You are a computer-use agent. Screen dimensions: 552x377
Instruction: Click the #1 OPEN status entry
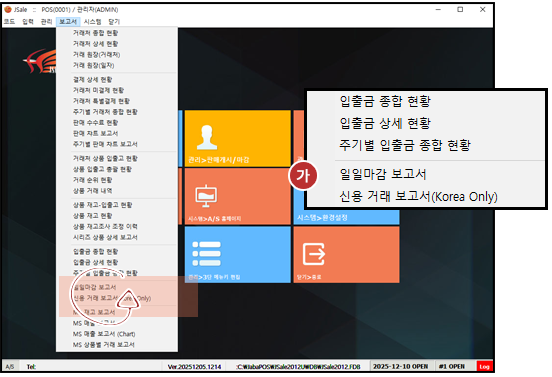point(452,366)
